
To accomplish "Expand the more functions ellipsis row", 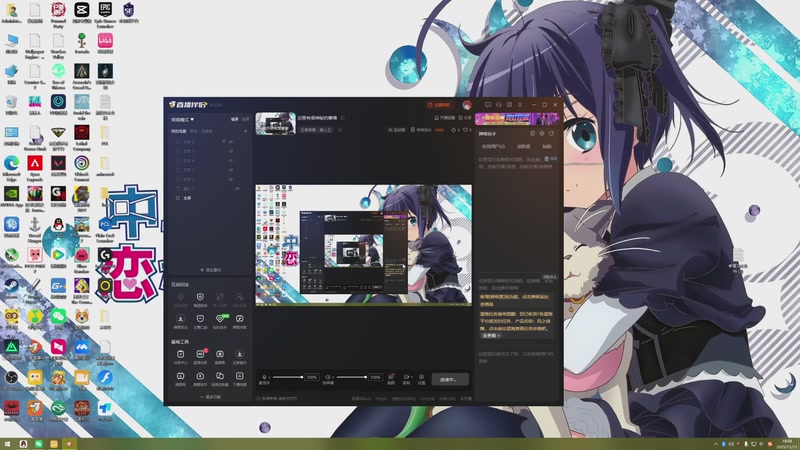I will pos(211,397).
